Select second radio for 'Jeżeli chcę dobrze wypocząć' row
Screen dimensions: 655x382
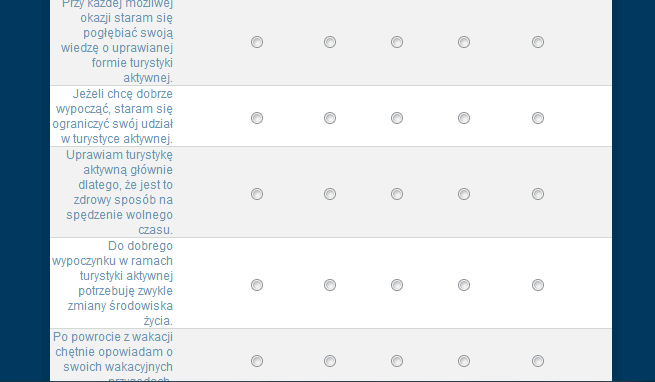(330, 118)
